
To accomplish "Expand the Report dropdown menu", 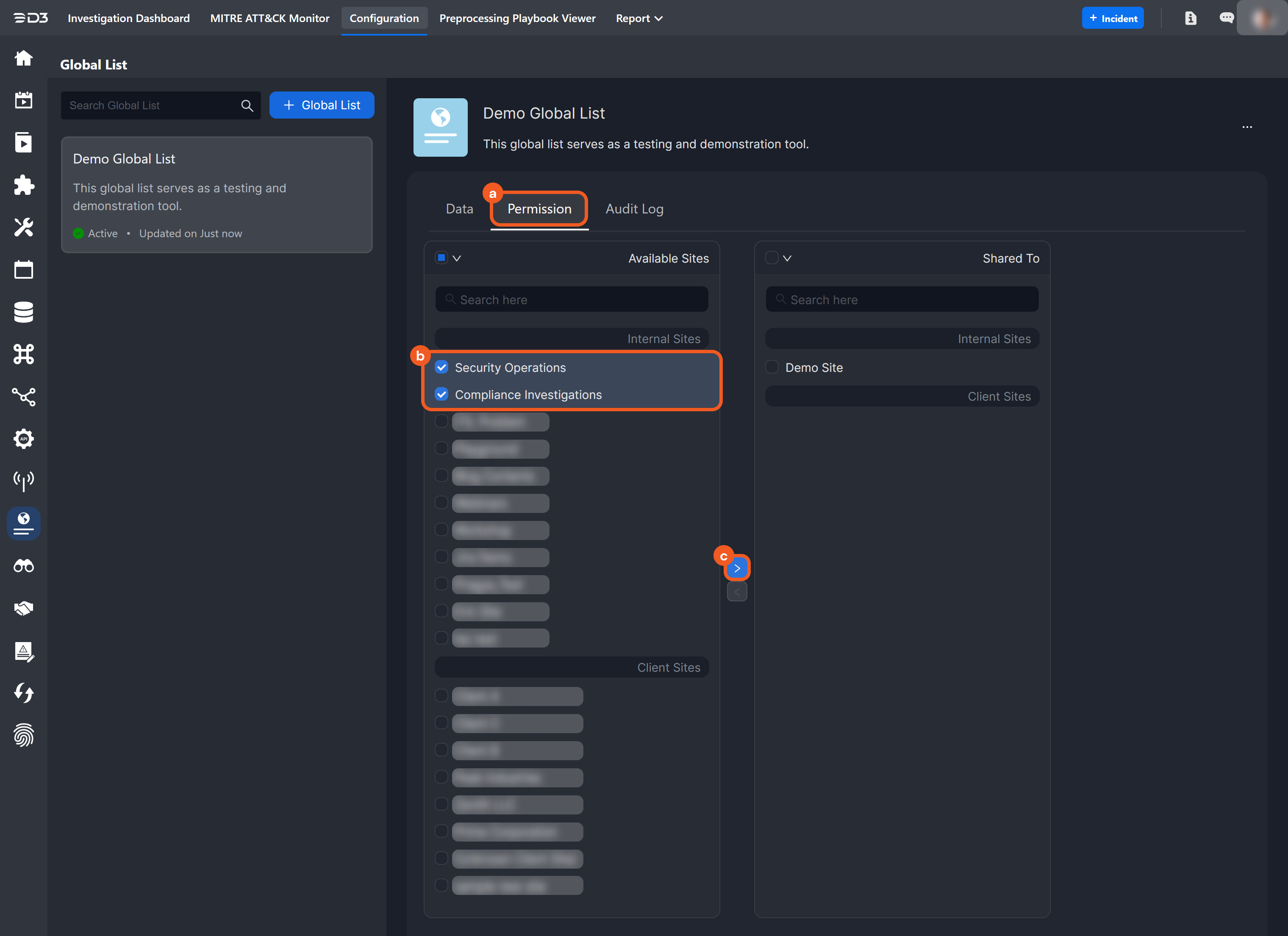I will pyautogui.click(x=639, y=18).
